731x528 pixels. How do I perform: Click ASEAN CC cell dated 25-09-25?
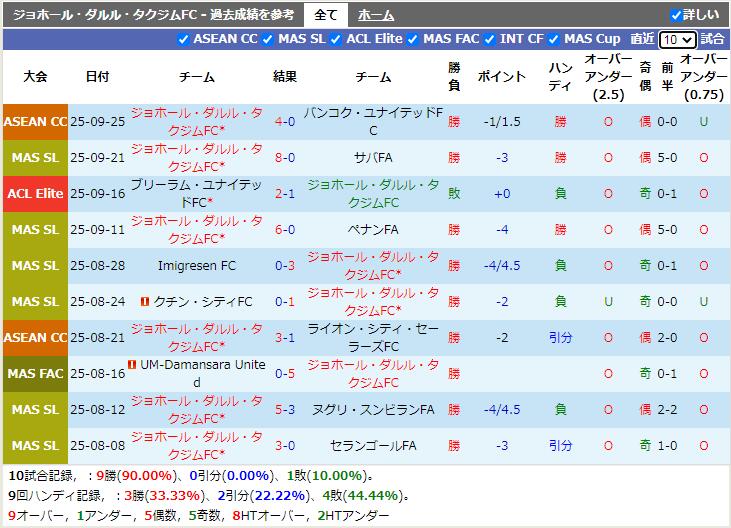tap(35, 122)
